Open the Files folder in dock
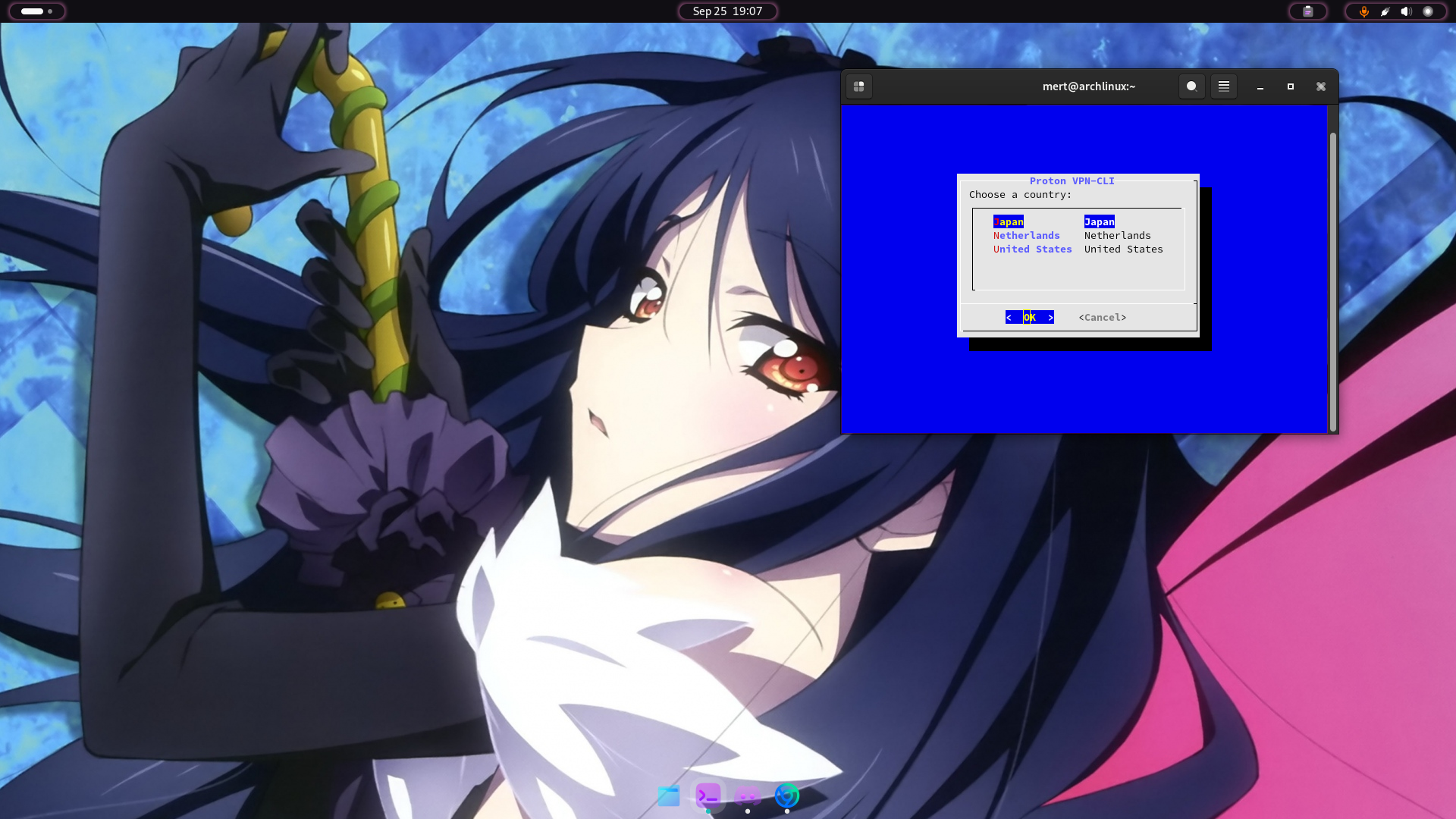The image size is (1456, 819). (668, 796)
